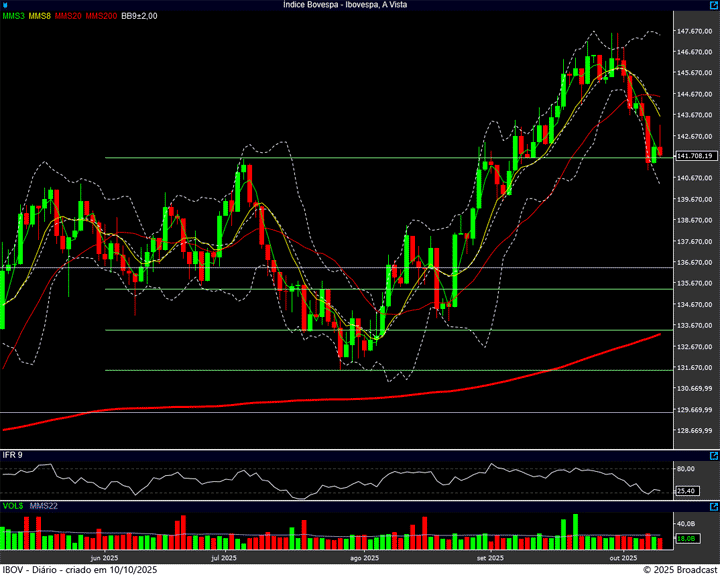The width and height of the screenshot is (720, 575).
Task: Click the MMS22 volume average label
Action: tap(44, 508)
